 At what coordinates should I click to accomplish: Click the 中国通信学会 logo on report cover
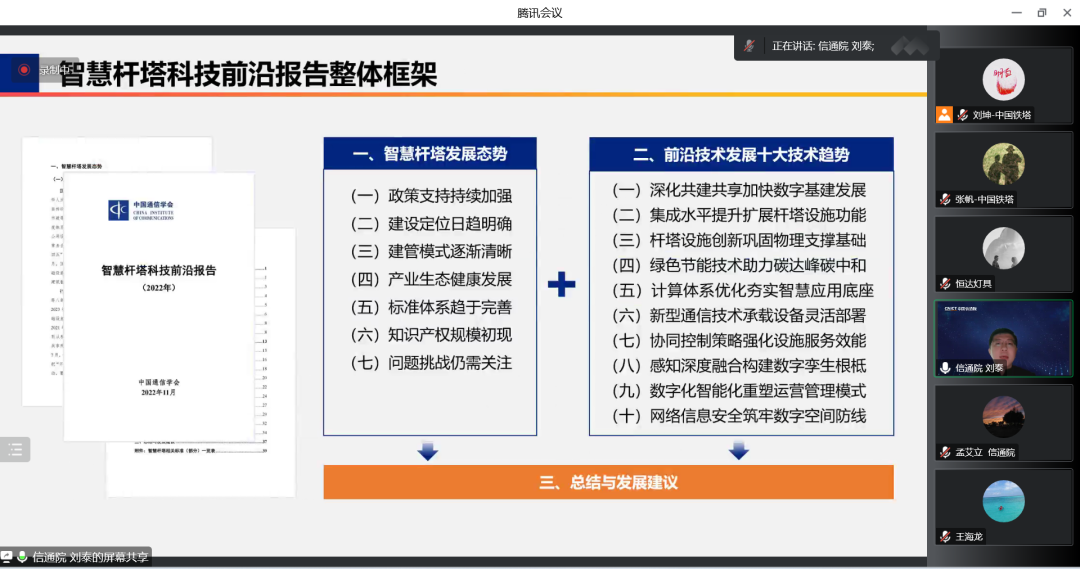141,209
